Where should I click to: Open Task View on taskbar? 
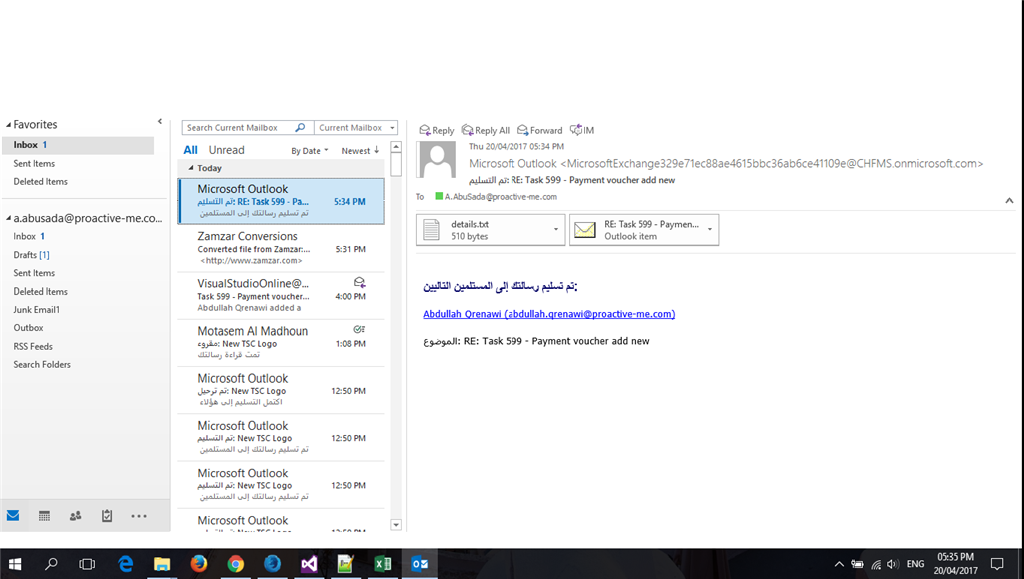click(x=87, y=563)
